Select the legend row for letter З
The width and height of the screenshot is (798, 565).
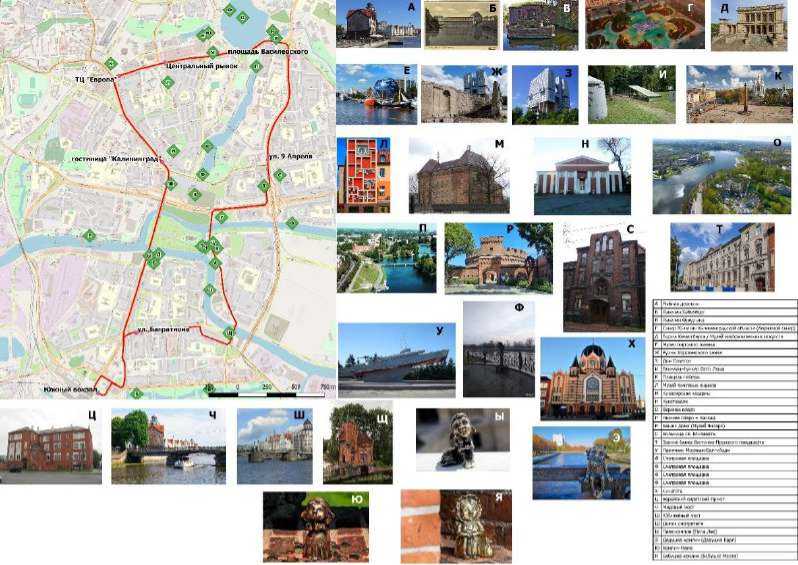click(725, 361)
